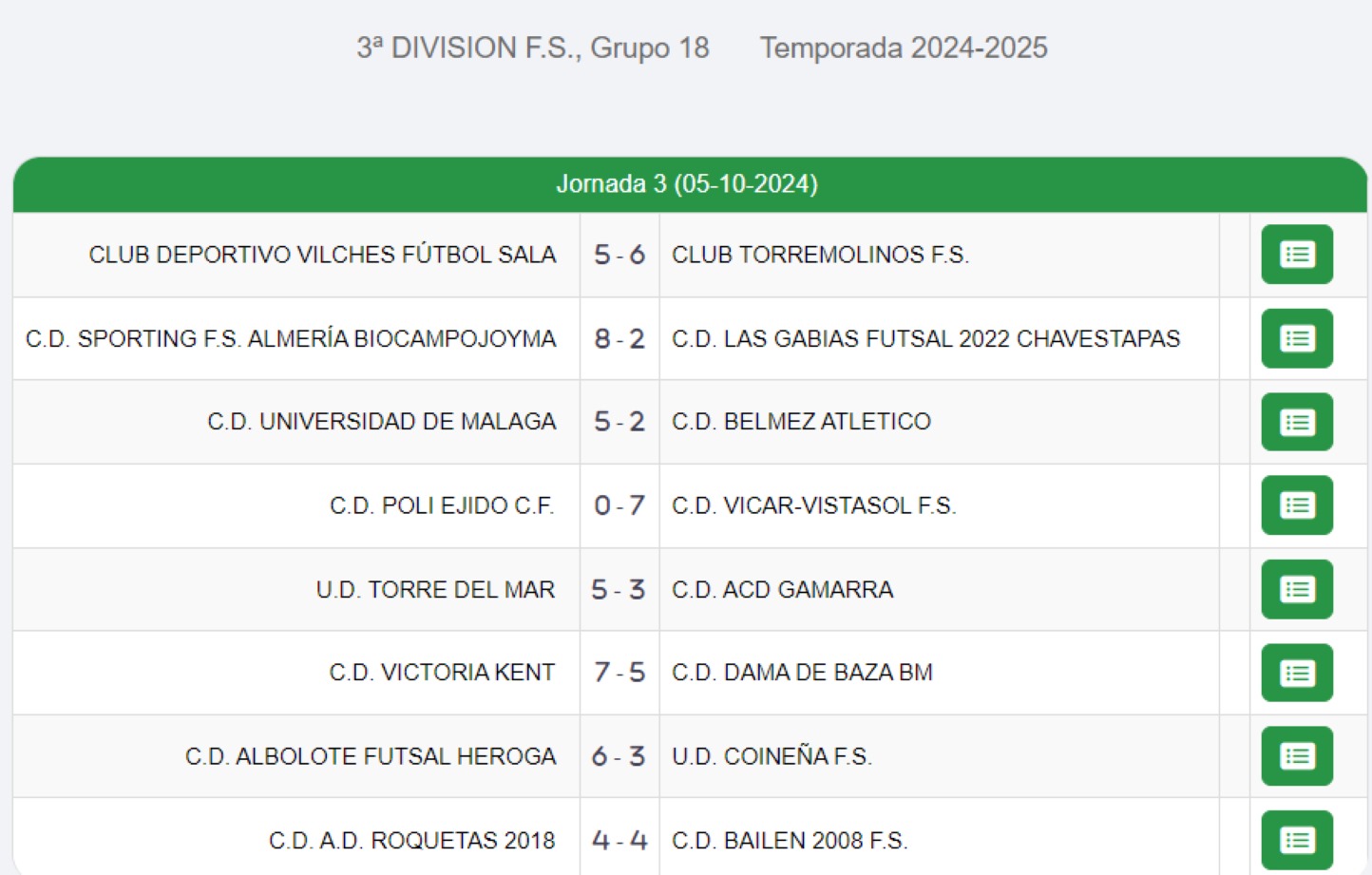Show match report for Torre del Mar game
Screen dimensions: 1372x875
click(x=1297, y=589)
